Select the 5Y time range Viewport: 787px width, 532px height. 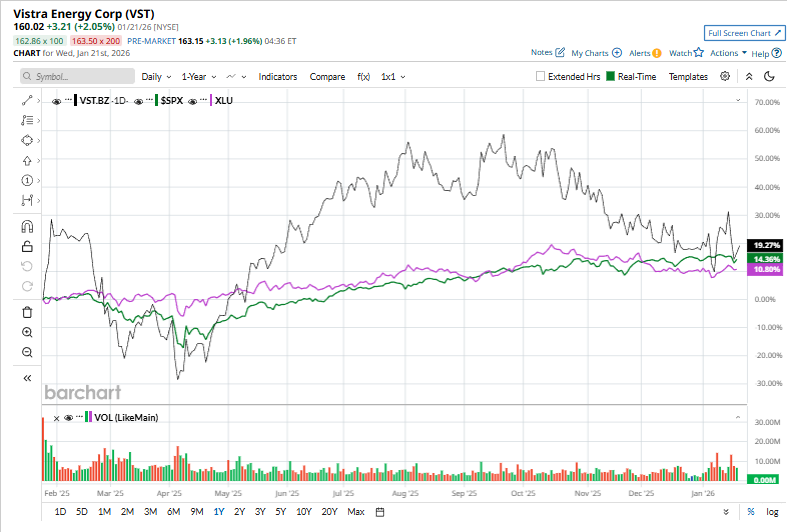(x=280, y=512)
